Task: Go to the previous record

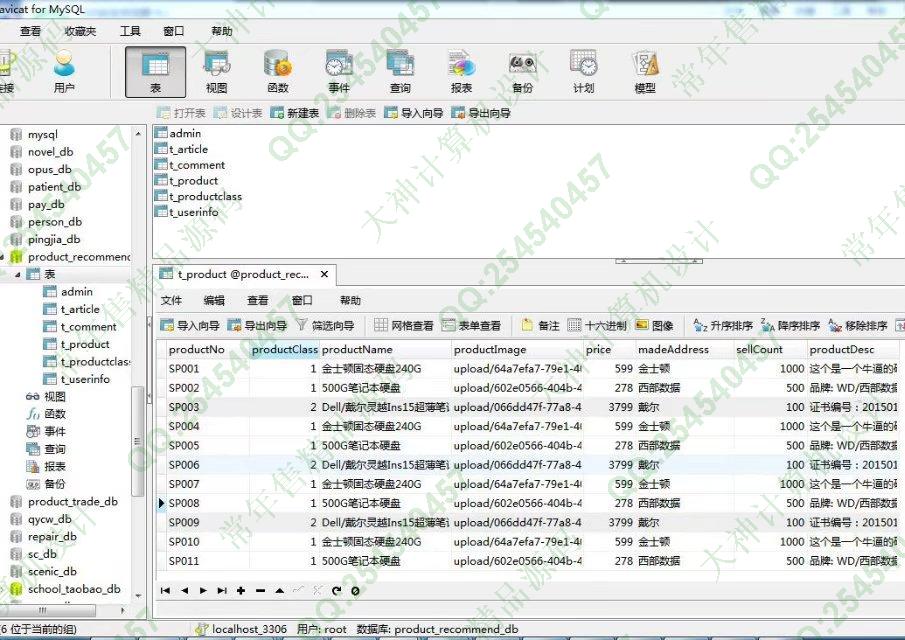Action: [x=185, y=590]
